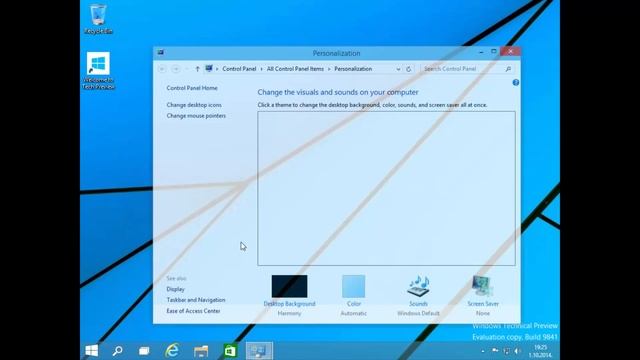Open the Screen Saver icon

(483, 286)
